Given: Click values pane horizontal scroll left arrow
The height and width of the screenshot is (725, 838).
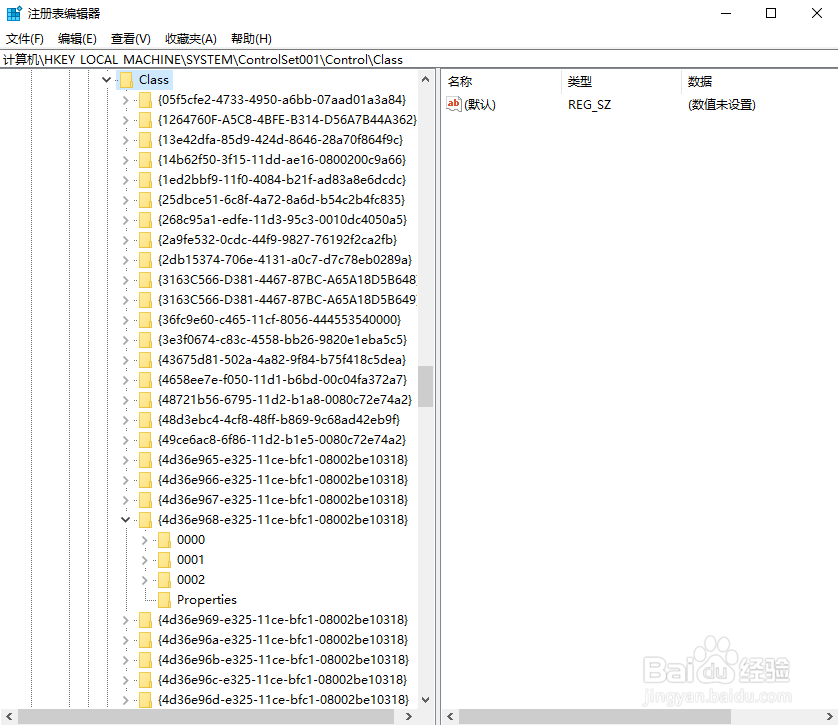Looking at the screenshot, I should tap(450, 716).
